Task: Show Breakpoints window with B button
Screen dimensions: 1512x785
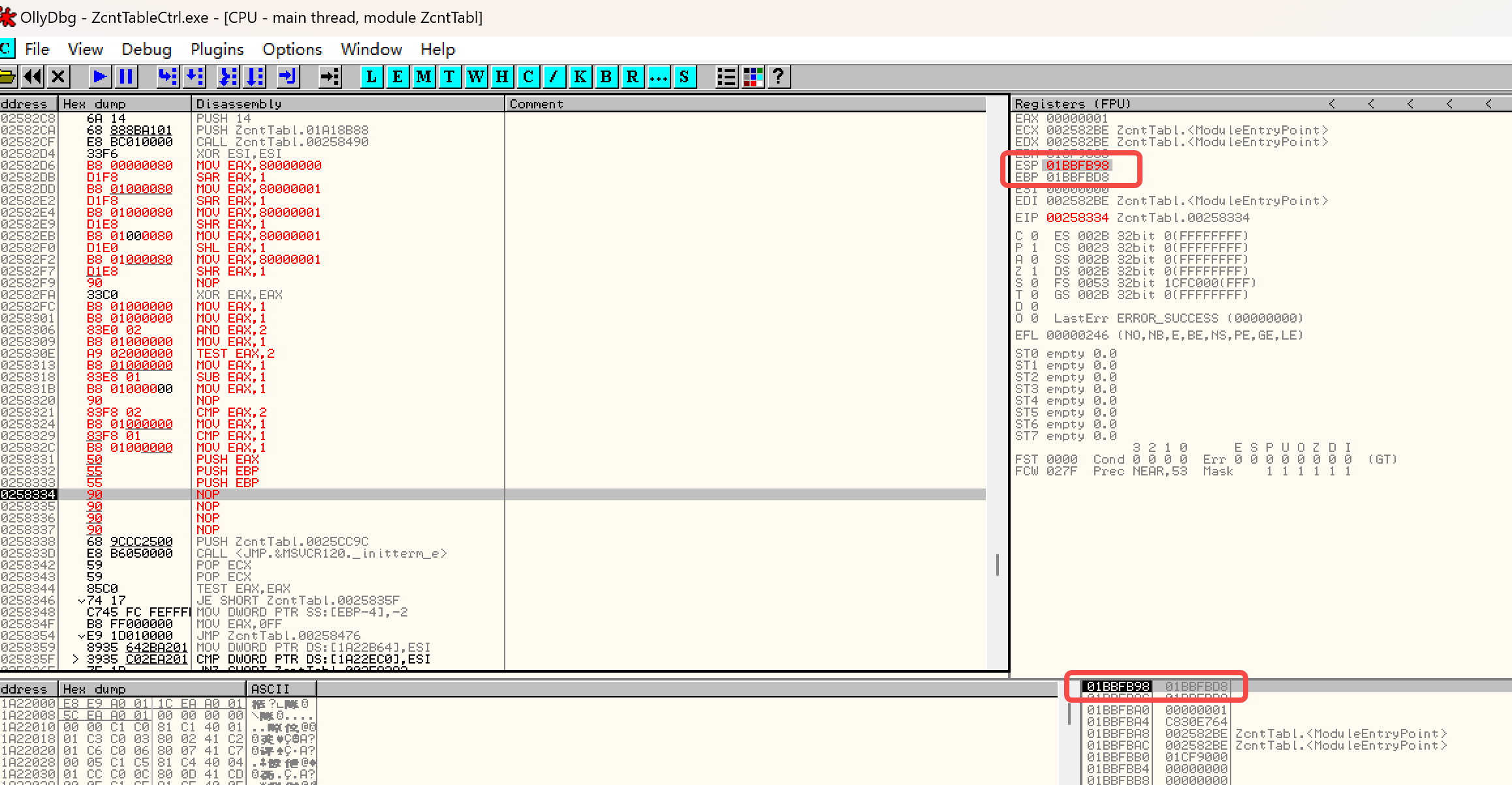Action: [x=606, y=77]
